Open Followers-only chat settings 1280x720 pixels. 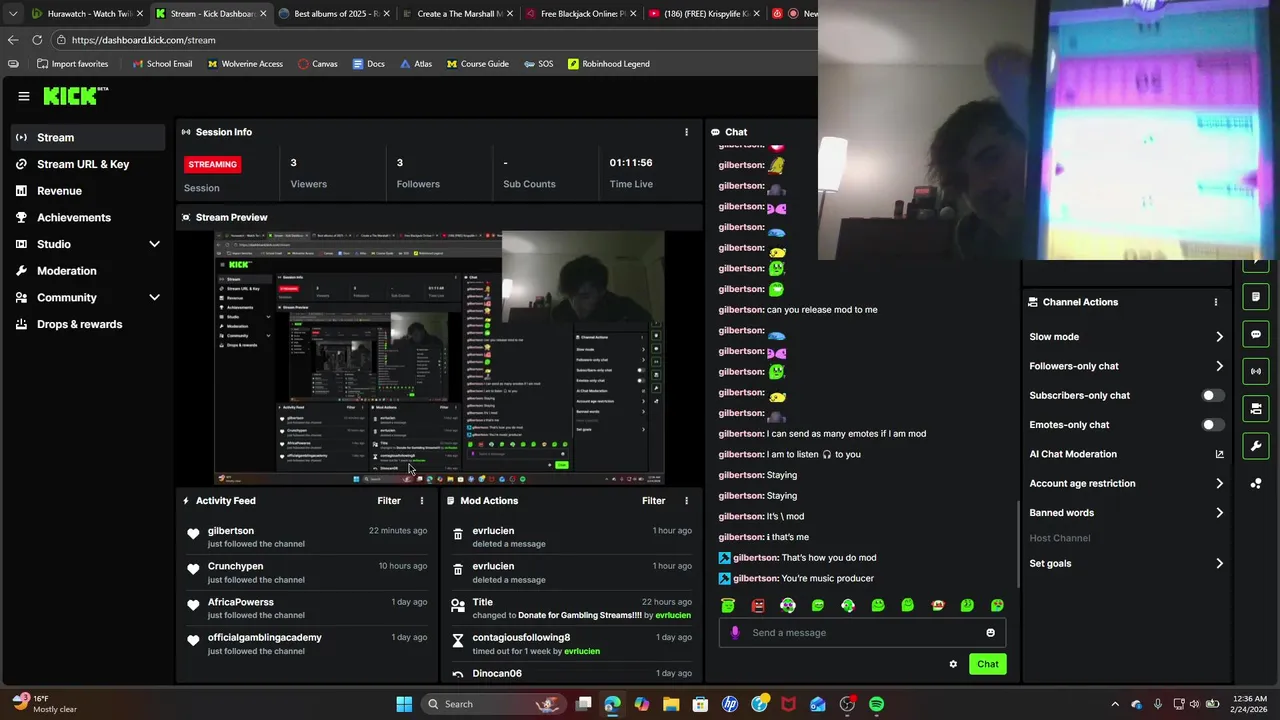coord(1126,366)
